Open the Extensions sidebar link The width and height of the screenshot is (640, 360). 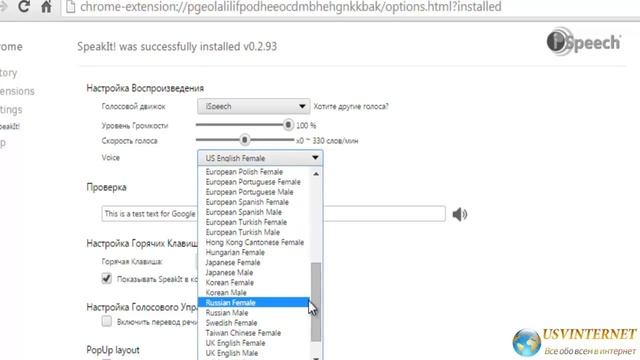click(x=17, y=91)
